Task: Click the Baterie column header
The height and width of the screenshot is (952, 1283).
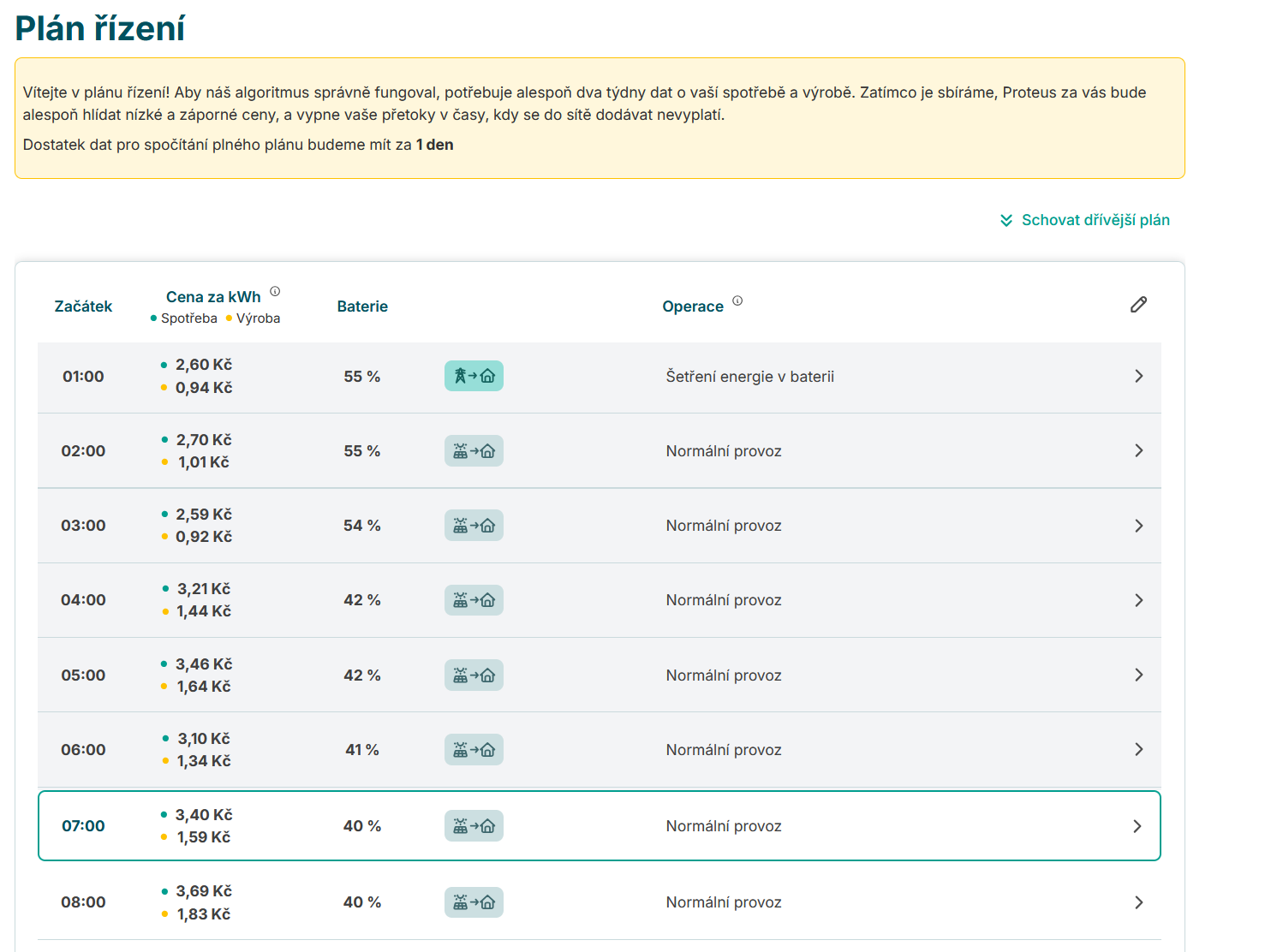Action: [x=362, y=306]
